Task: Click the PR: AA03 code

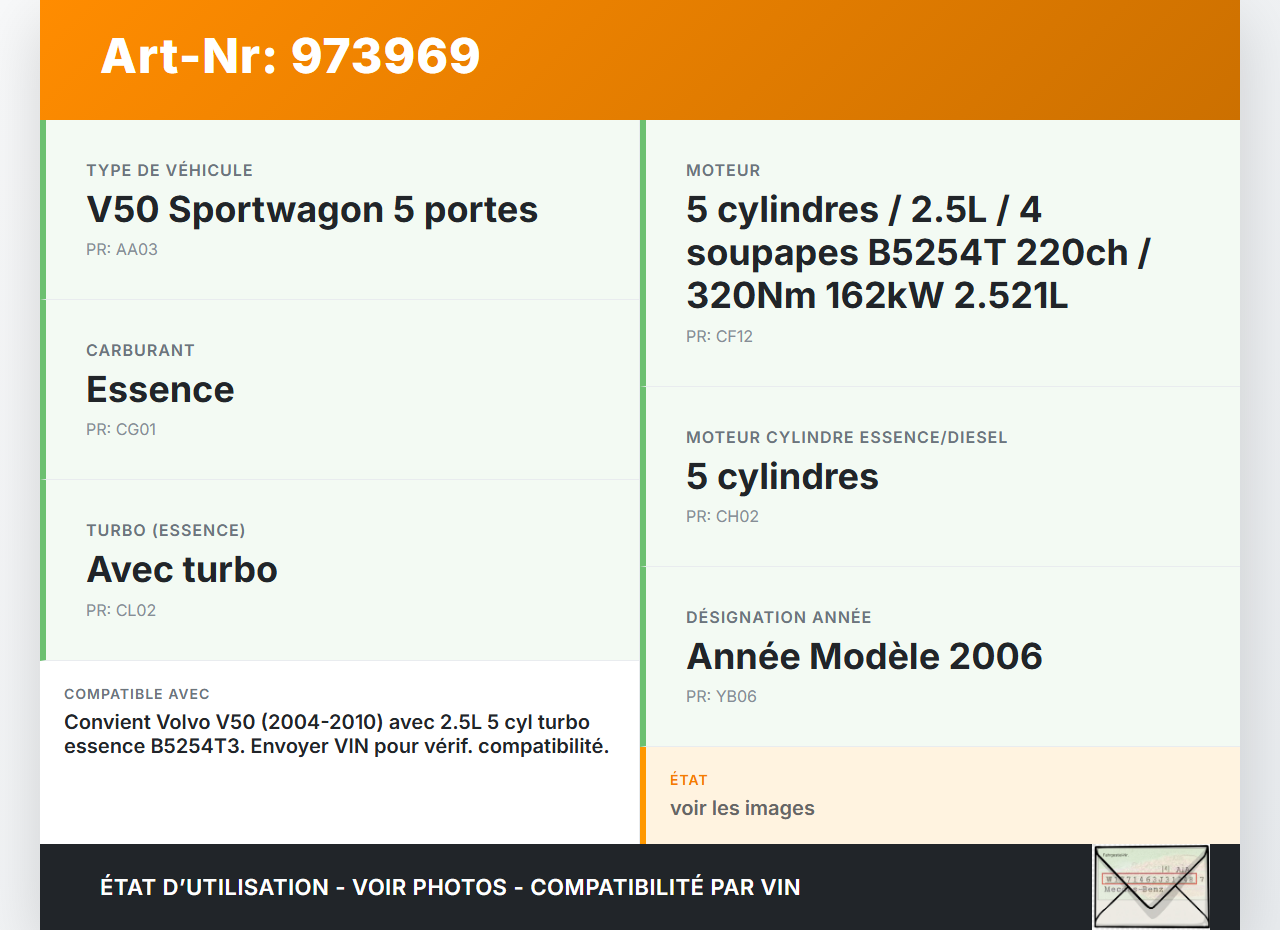Action: click(x=122, y=250)
